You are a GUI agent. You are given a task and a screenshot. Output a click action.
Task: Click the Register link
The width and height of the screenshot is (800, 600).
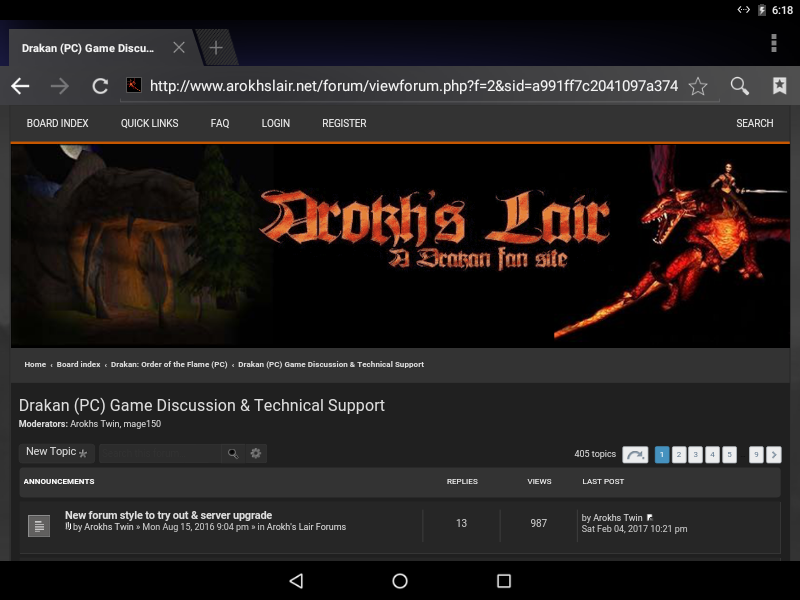344,123
